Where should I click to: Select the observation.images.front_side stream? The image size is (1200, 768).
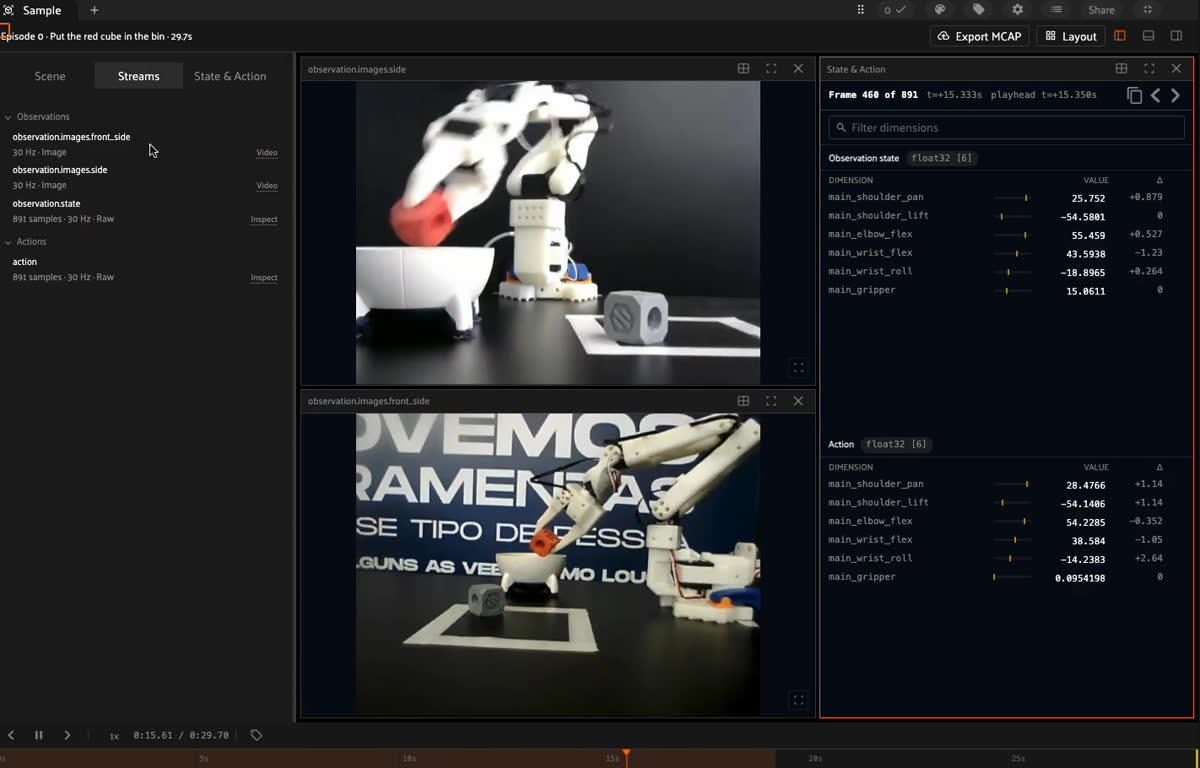(x=71, y=137)
